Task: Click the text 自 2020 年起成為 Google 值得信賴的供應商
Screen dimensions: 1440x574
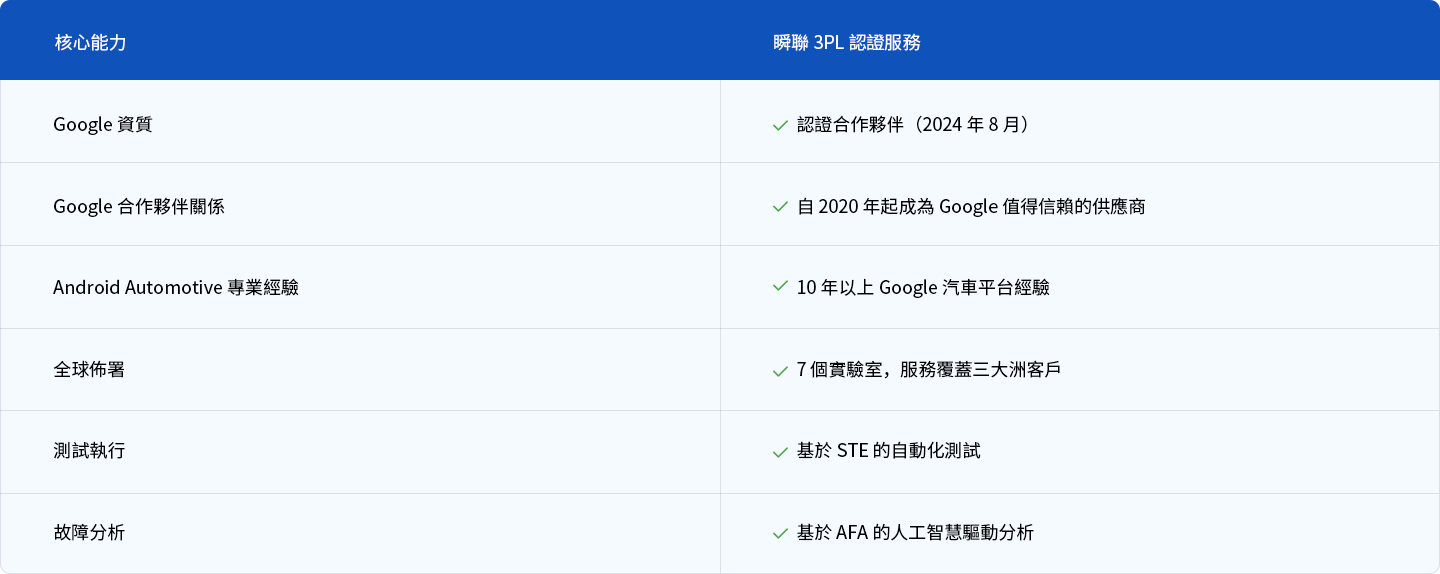Action: 971,206
